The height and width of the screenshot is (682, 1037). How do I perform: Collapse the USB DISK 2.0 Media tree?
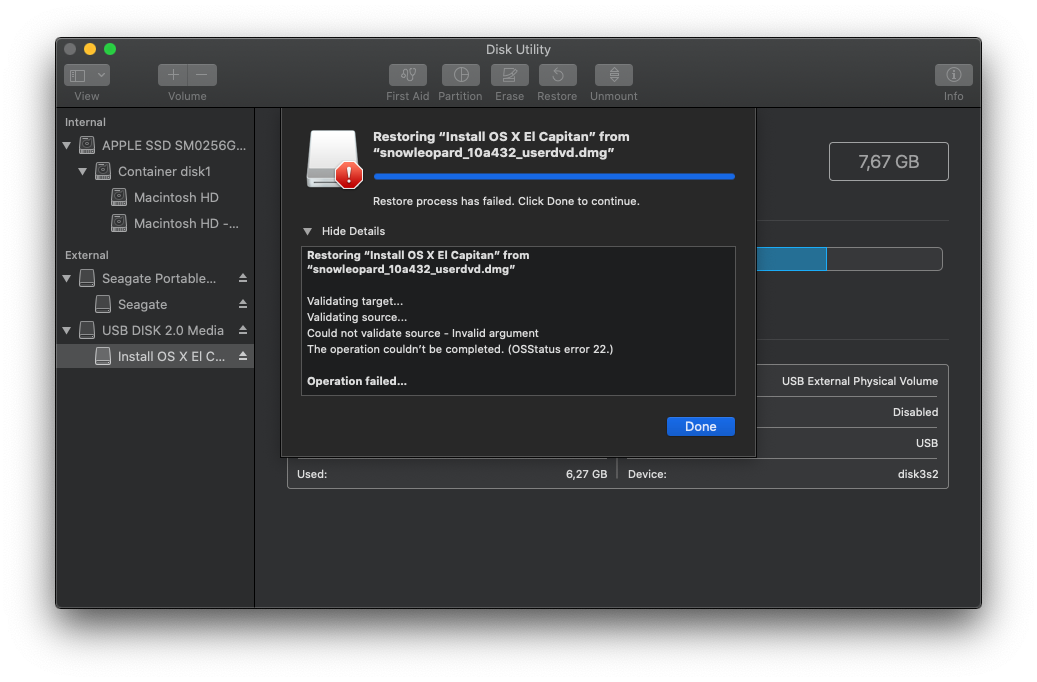pyautogui.click(x=67, y=330)
